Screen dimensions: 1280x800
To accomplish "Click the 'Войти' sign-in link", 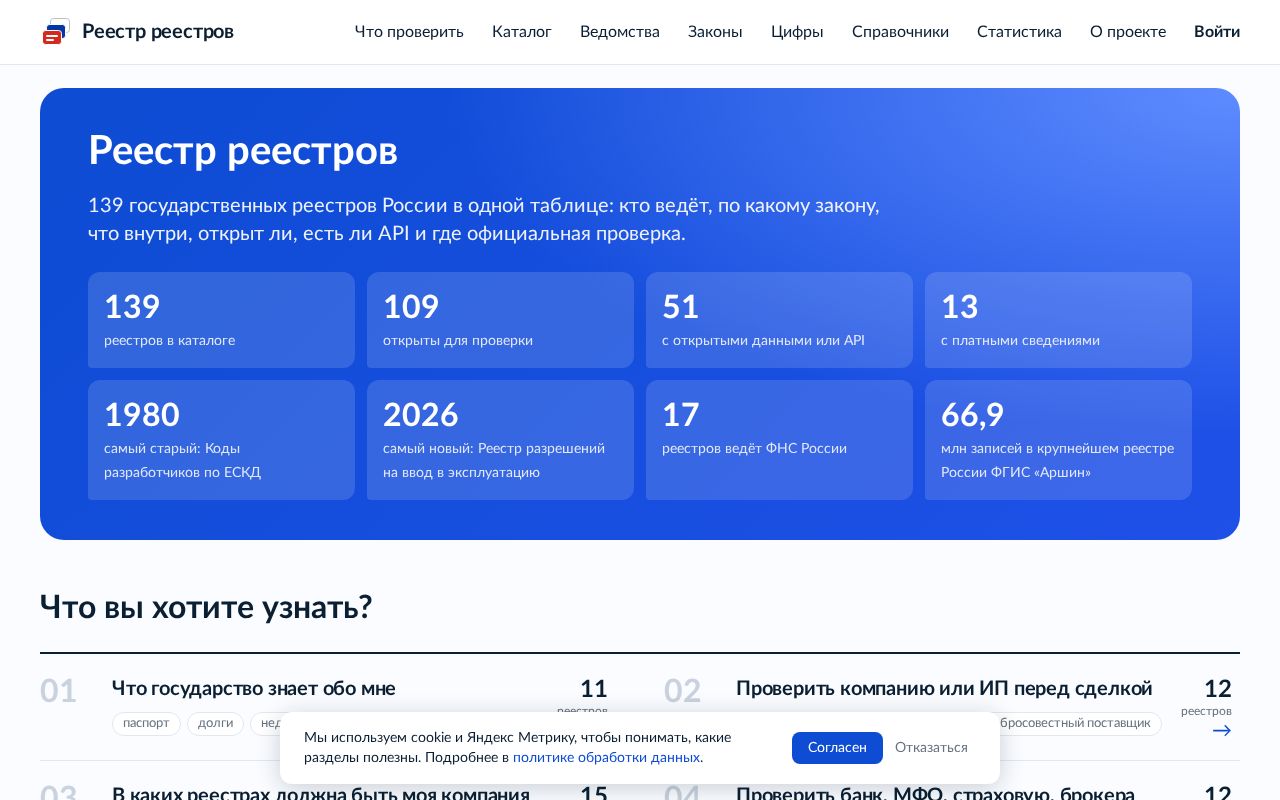I will pyautogui.click(x=1217, y=32).
